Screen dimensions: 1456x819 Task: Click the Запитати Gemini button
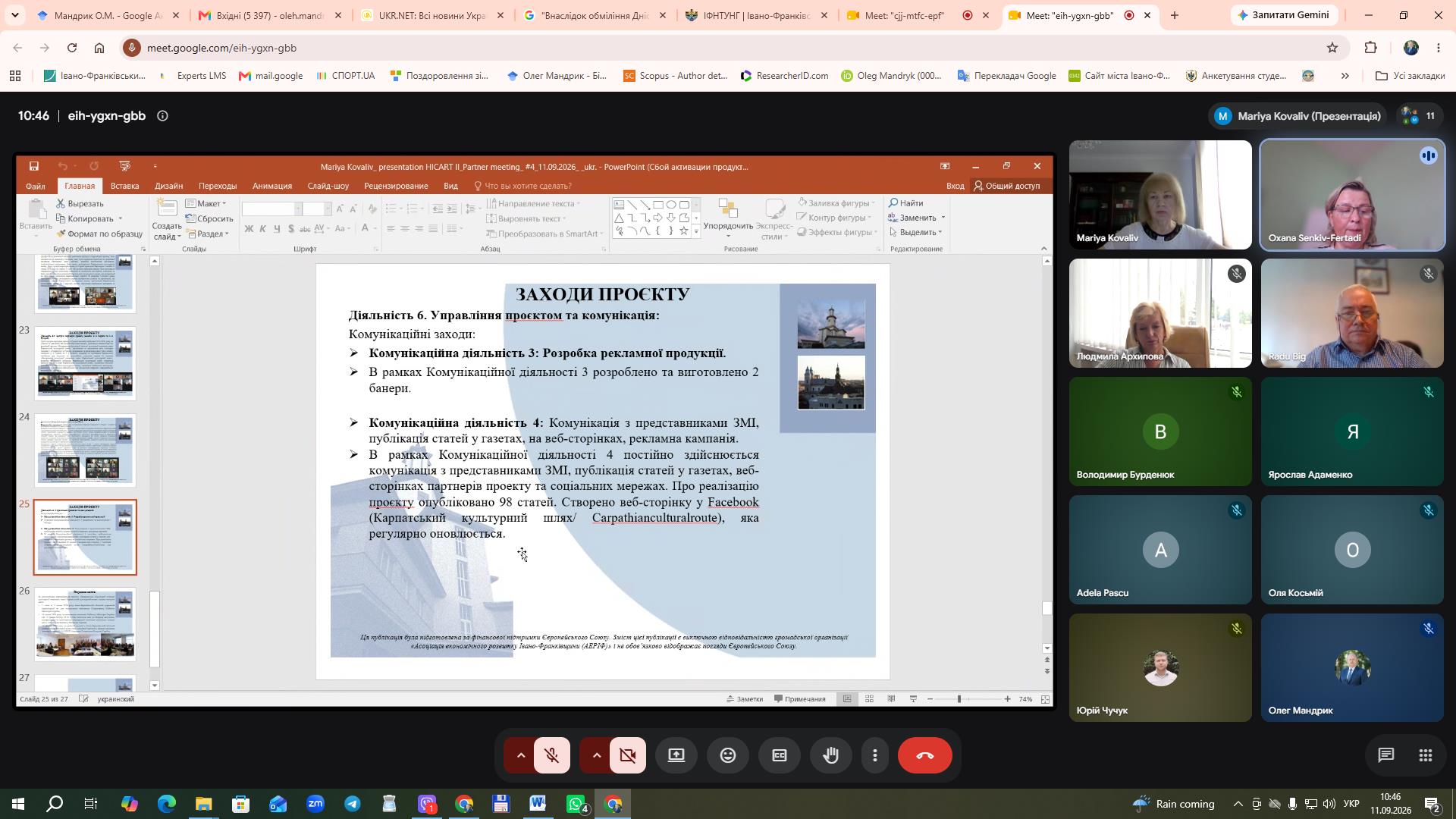coord(1284,15)
